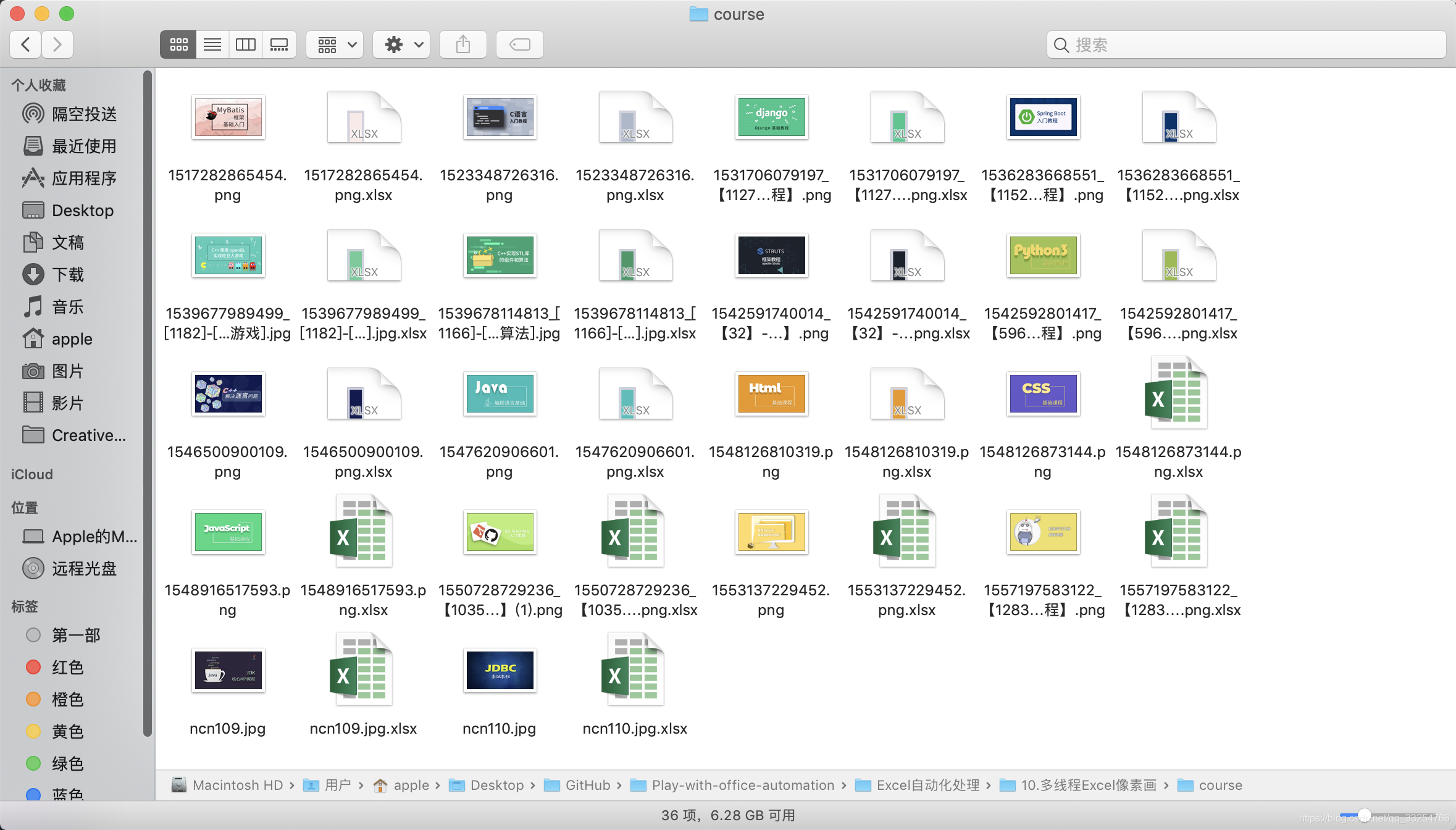Go to Macintosh HD in path bar
This screenshot has height=830, width=1456.
pos(227,785)
